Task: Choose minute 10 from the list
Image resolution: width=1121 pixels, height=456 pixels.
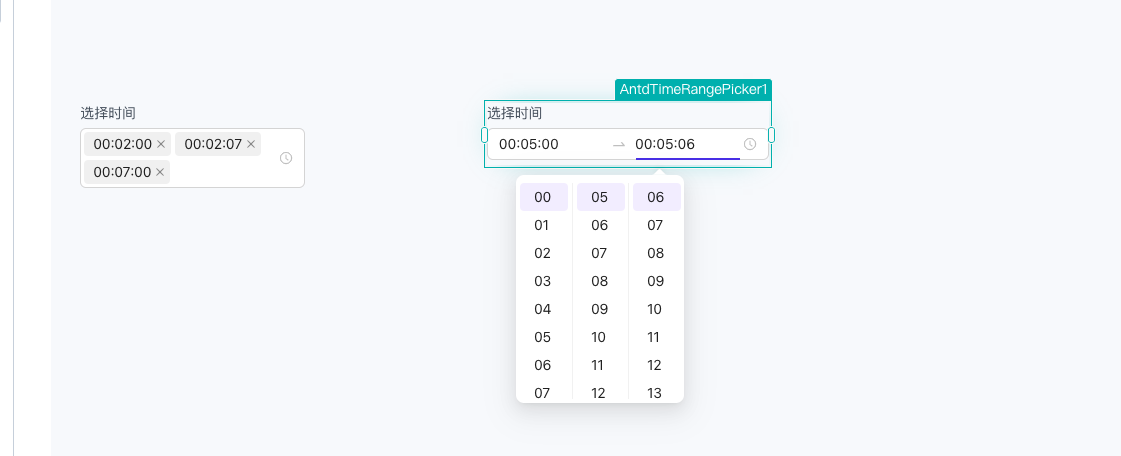Action: pos(601,337)
